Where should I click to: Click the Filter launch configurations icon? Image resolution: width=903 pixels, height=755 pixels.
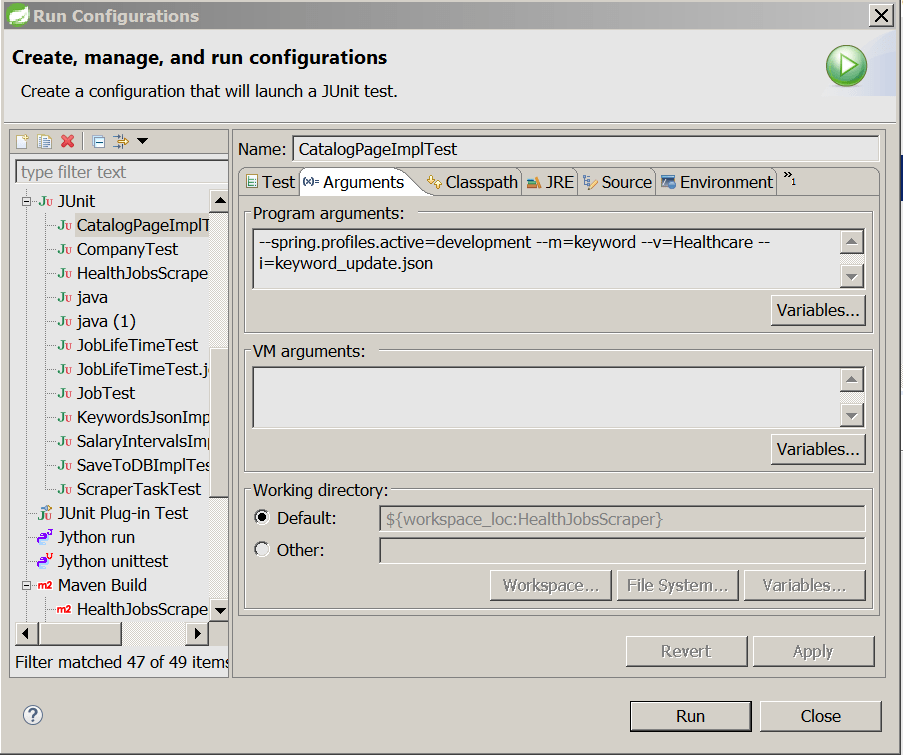pos(121,141)
